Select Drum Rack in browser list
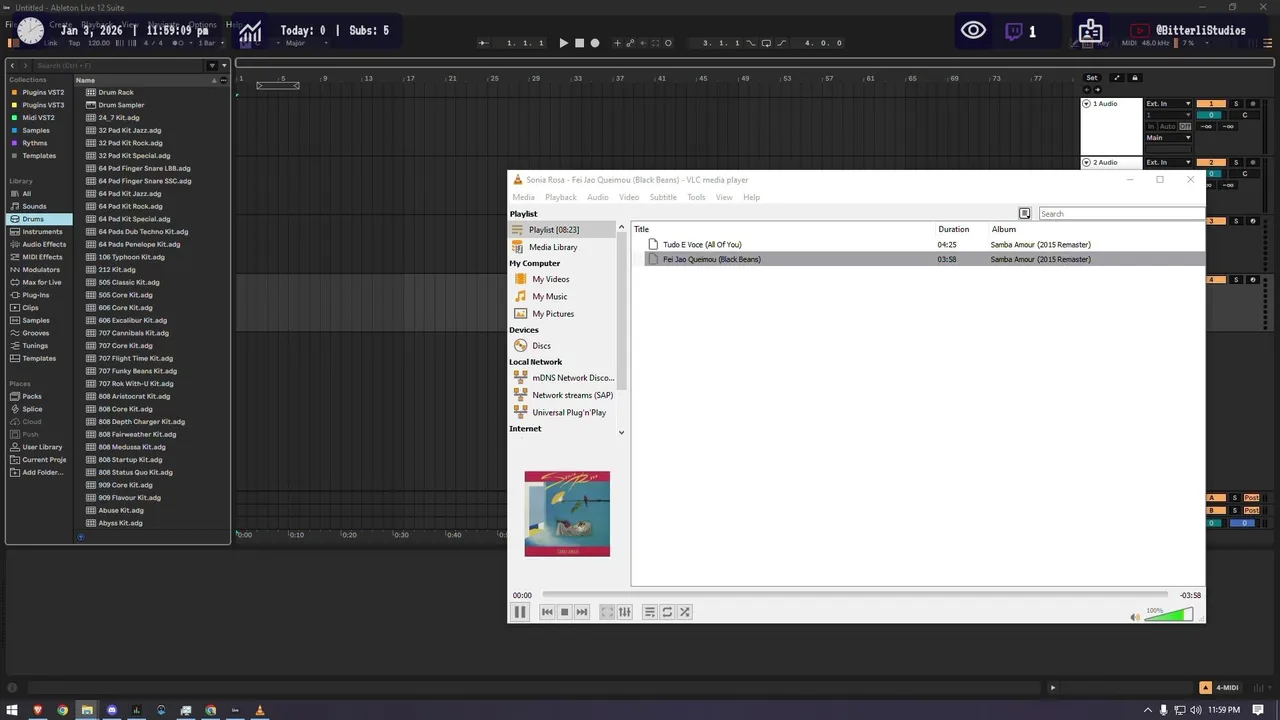 (x=116, y=92)
